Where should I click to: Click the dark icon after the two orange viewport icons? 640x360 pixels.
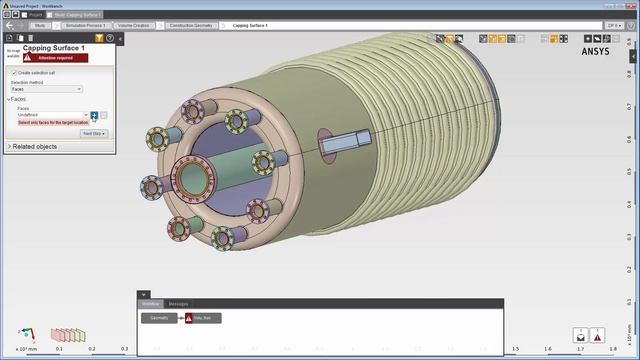511,39
